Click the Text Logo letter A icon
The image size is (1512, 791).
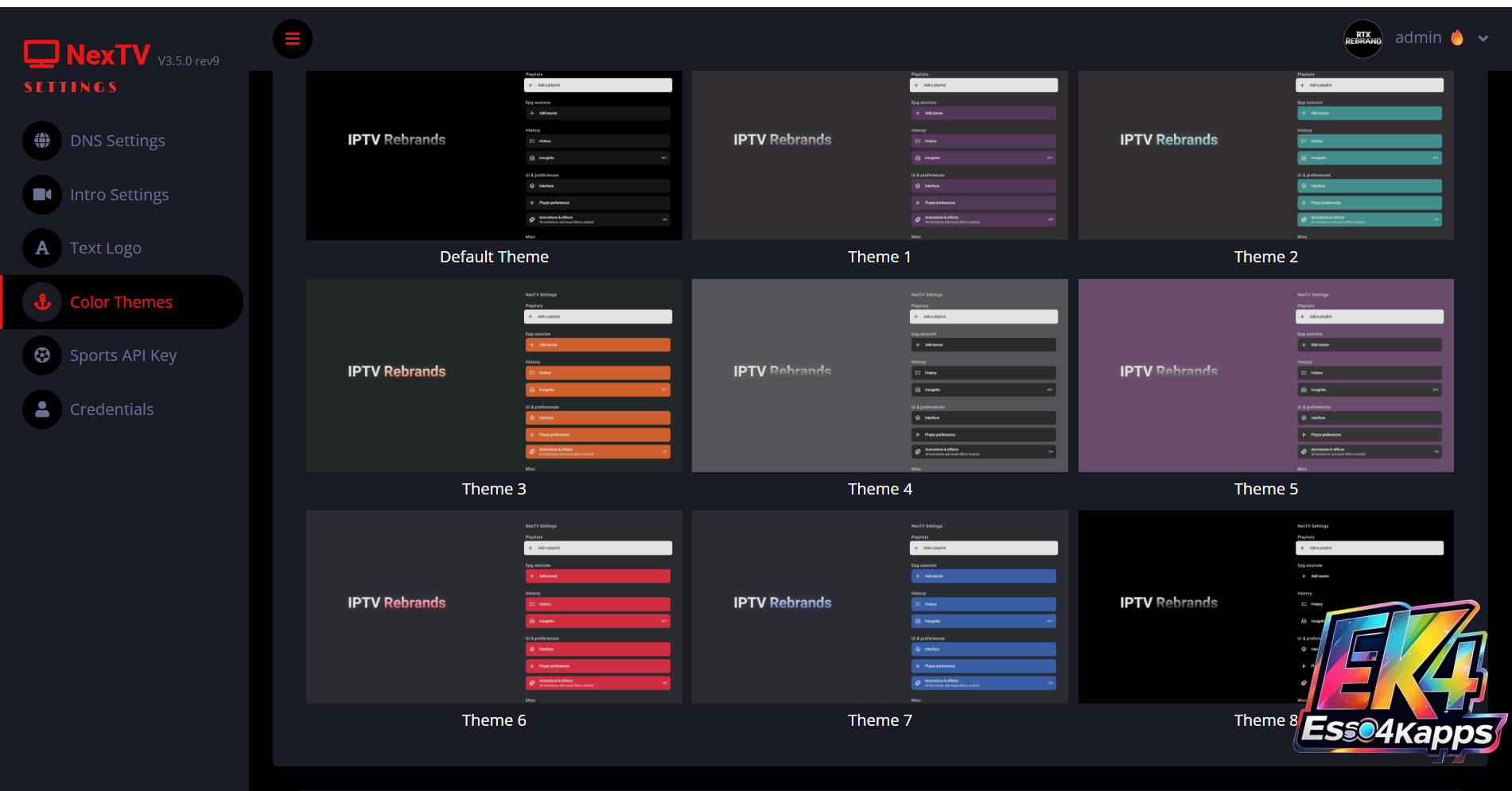click(x=42, y=248)
